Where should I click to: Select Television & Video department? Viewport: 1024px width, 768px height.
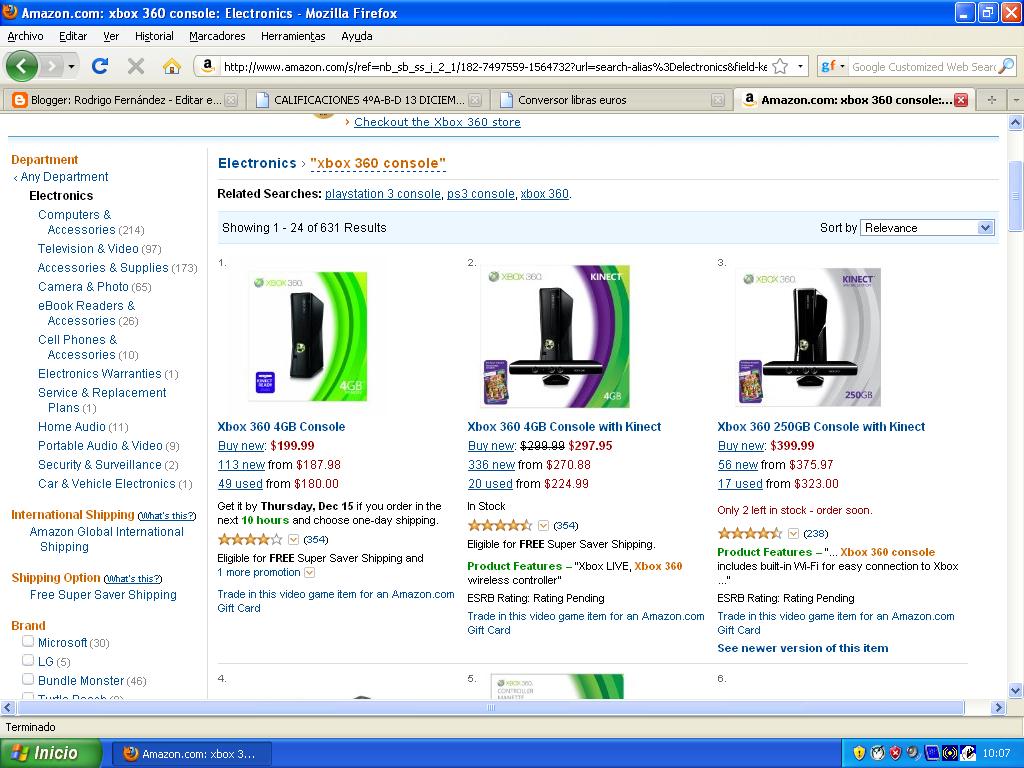[88, 249]
